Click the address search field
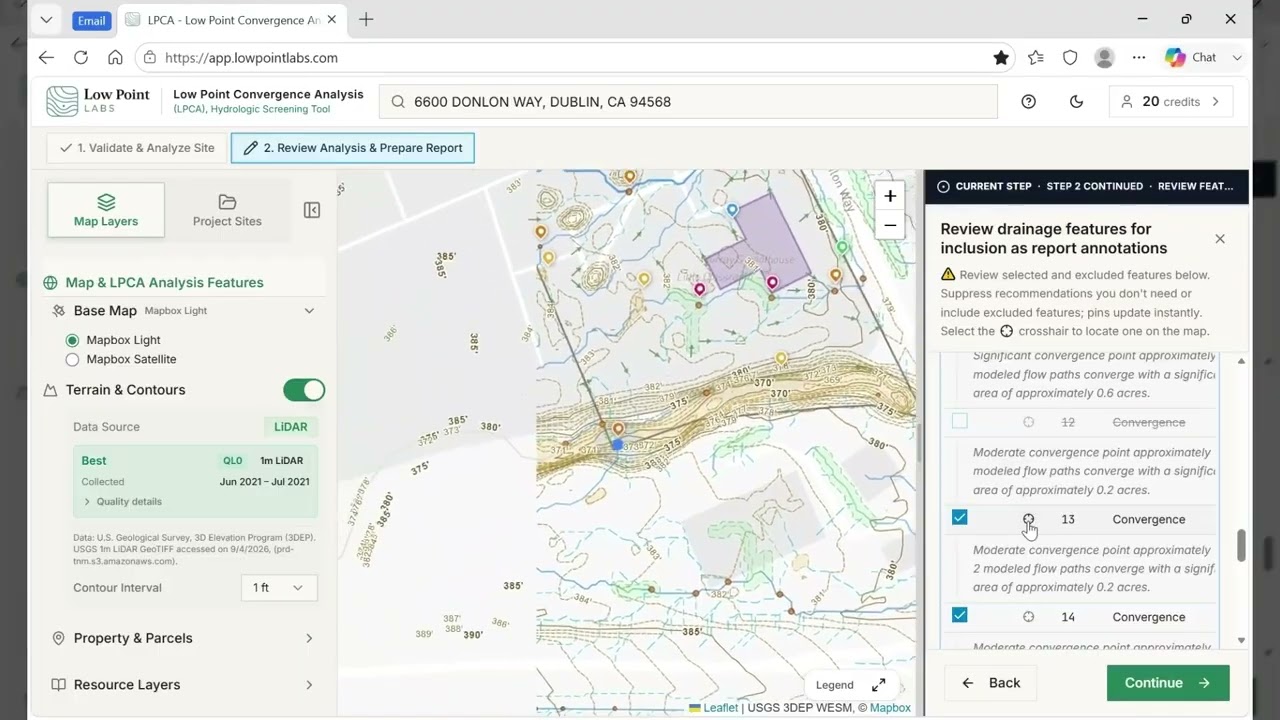 pyautogui.click(x=688, y=101)
